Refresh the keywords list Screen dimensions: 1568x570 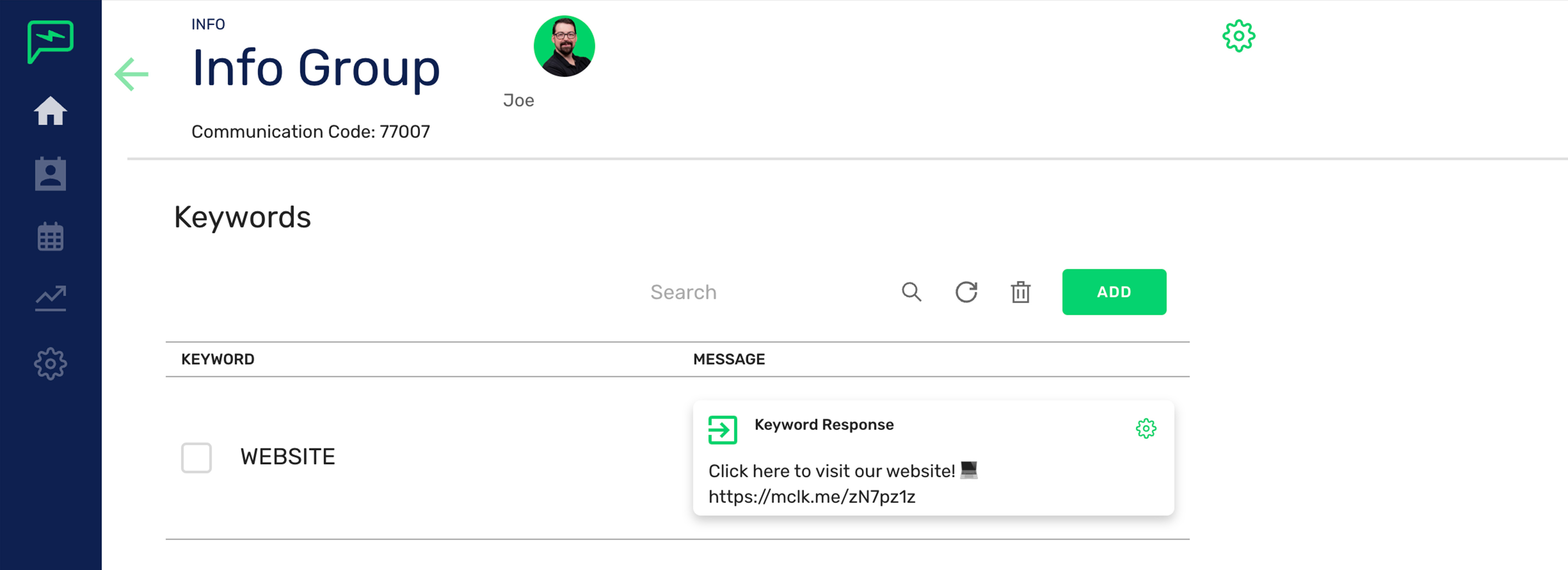point(967,292)
